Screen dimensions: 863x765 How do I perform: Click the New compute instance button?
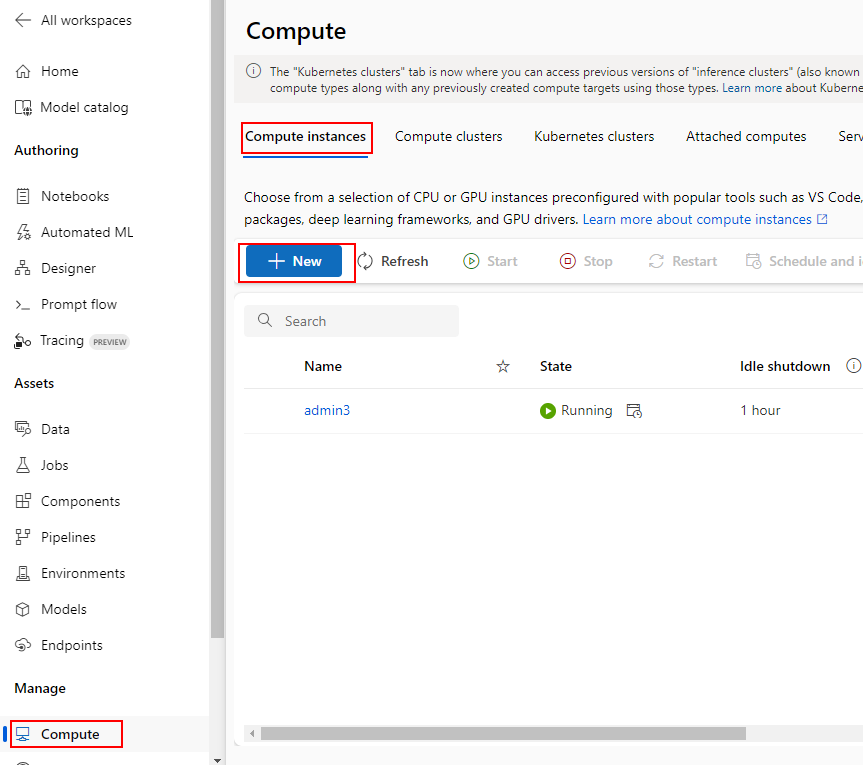(294, 261)
